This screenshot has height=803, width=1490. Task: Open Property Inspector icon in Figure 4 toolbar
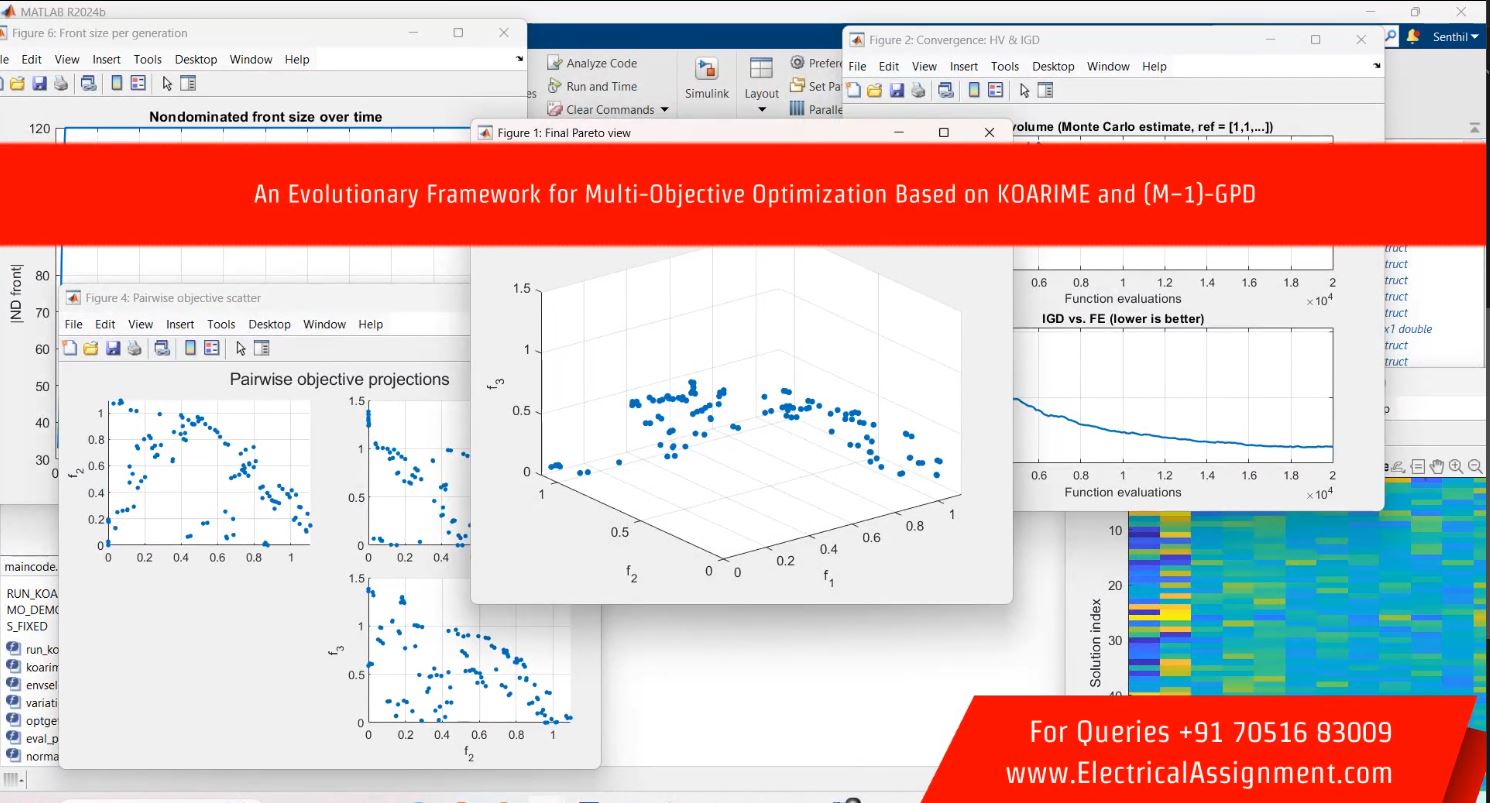[262, 348]
